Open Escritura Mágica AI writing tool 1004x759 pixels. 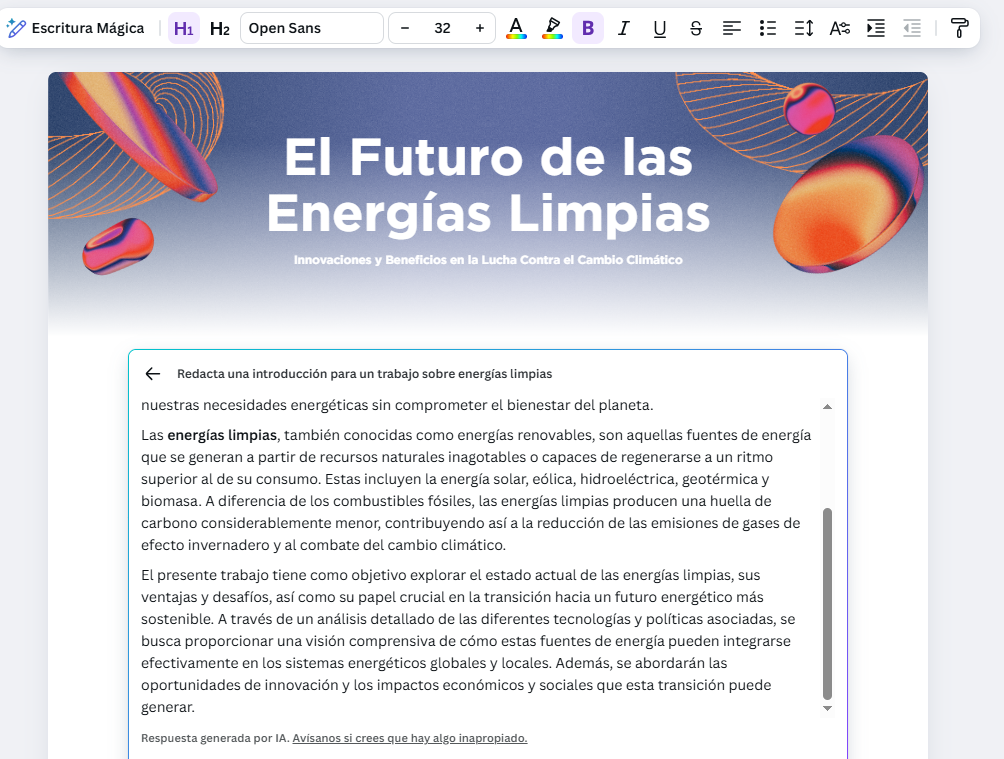pos(76,28)
